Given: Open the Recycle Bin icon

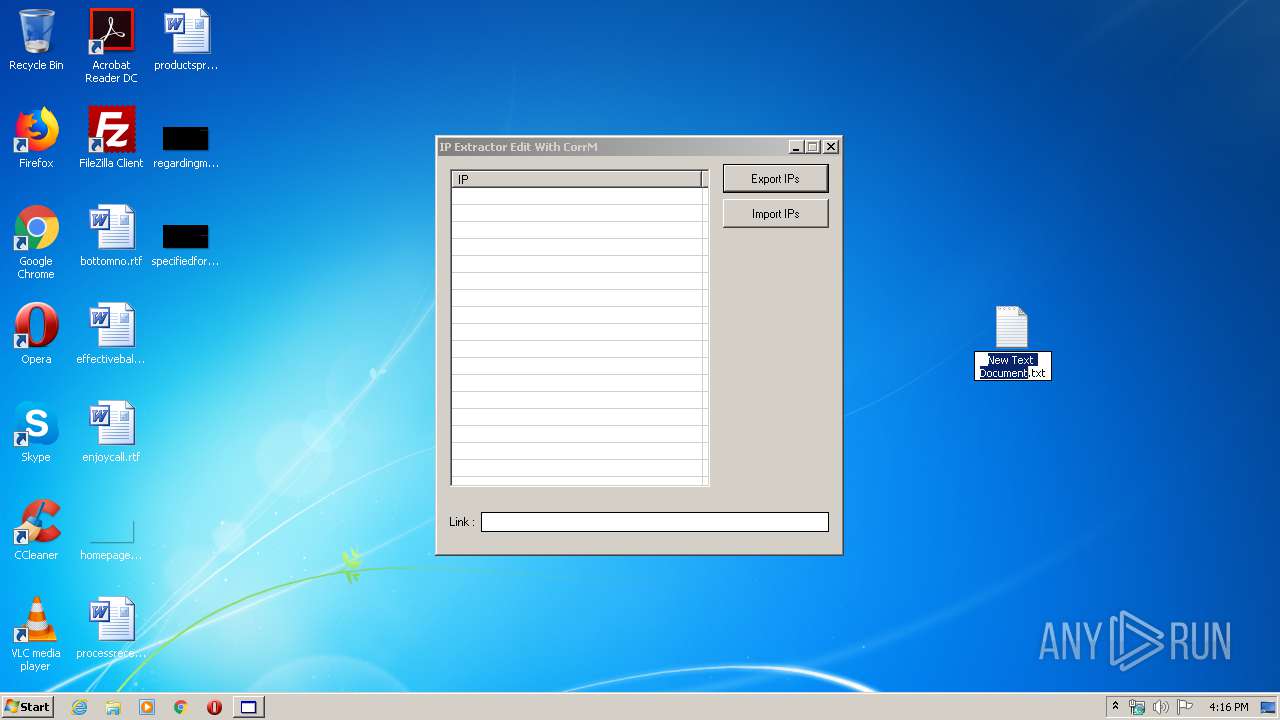Looking at the screenshot, I should coord(36,40).
